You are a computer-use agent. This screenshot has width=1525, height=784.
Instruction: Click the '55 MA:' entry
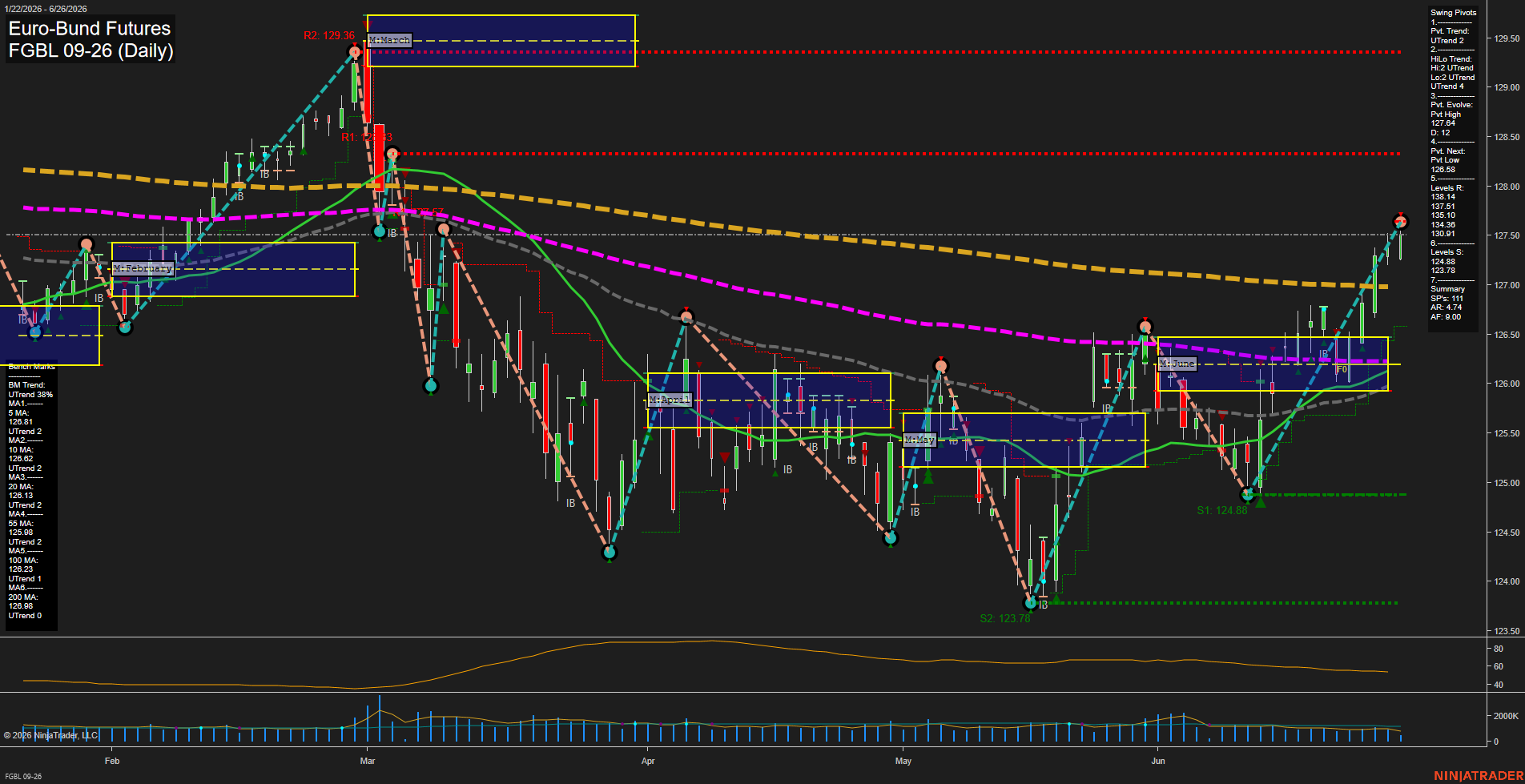click(21, 524)
